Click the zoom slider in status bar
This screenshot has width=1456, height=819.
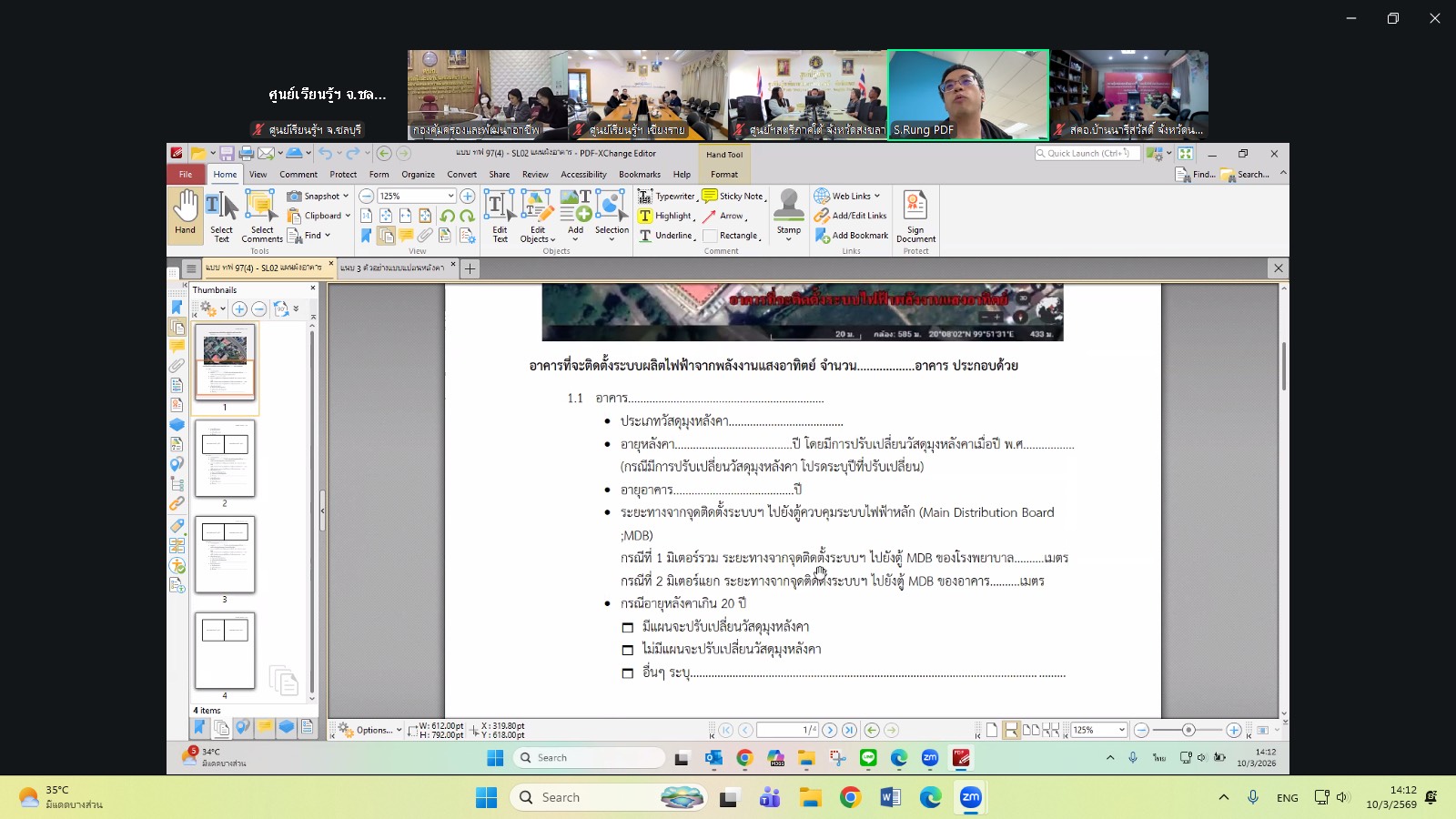[1188, 730]
